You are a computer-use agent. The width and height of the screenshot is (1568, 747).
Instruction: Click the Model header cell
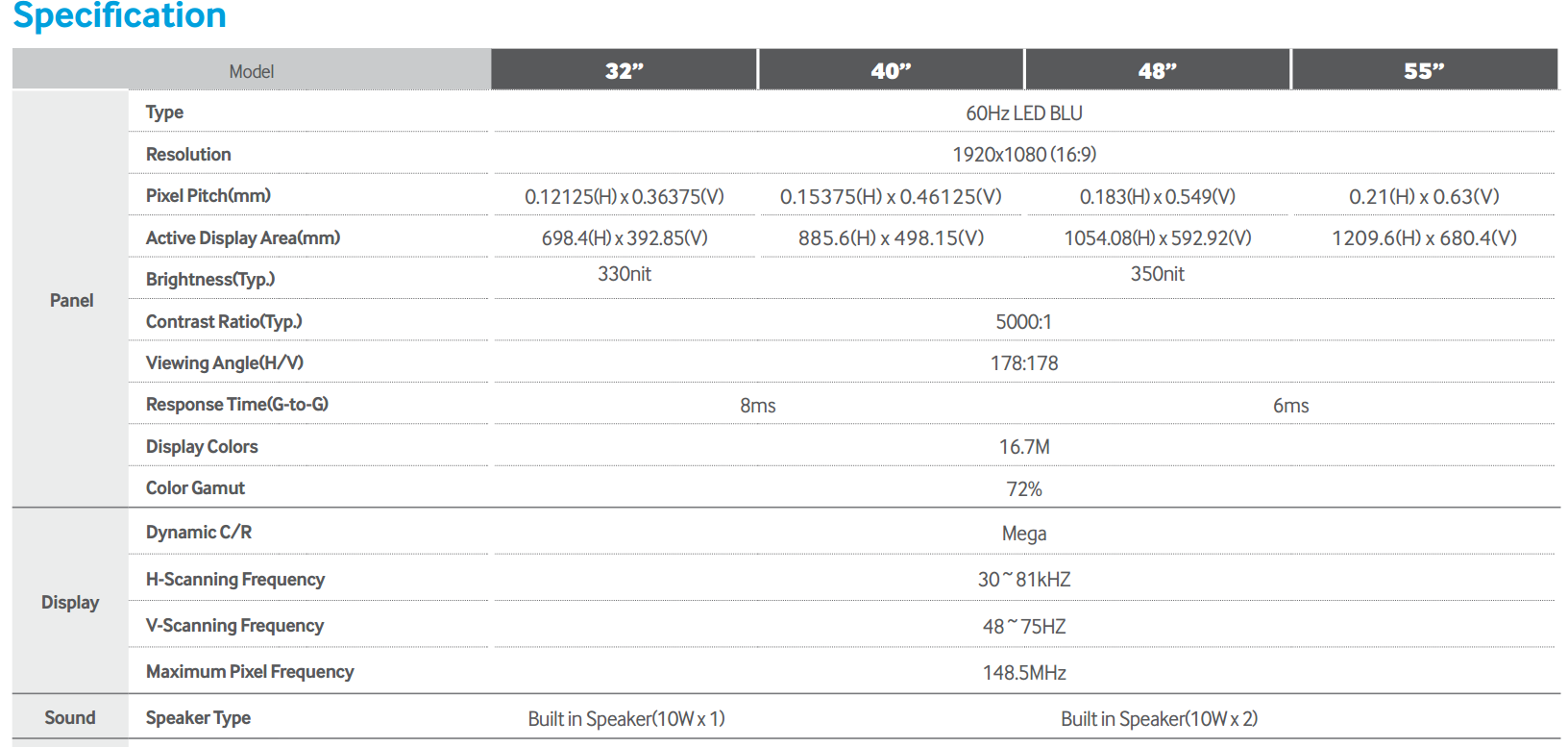click(252, 70)
